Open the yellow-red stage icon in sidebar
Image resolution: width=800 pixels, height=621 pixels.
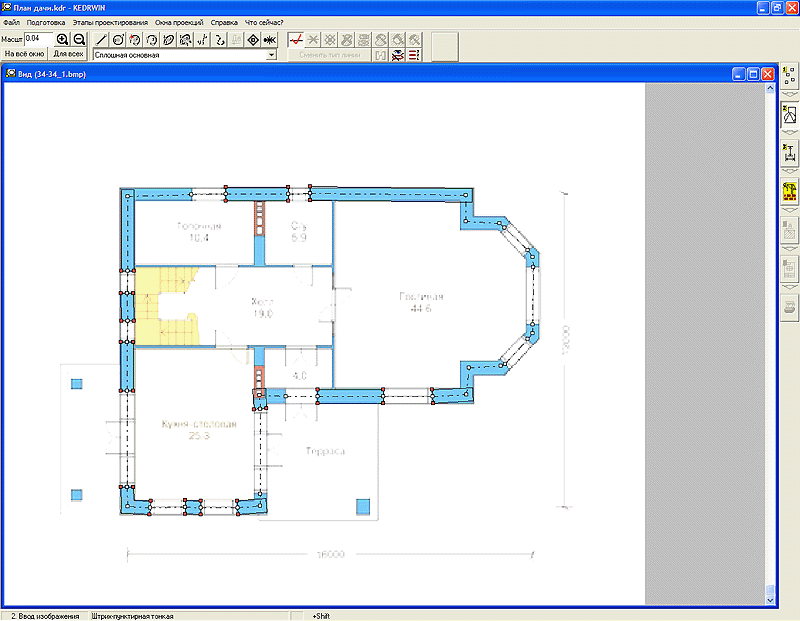tap(789, 192)
